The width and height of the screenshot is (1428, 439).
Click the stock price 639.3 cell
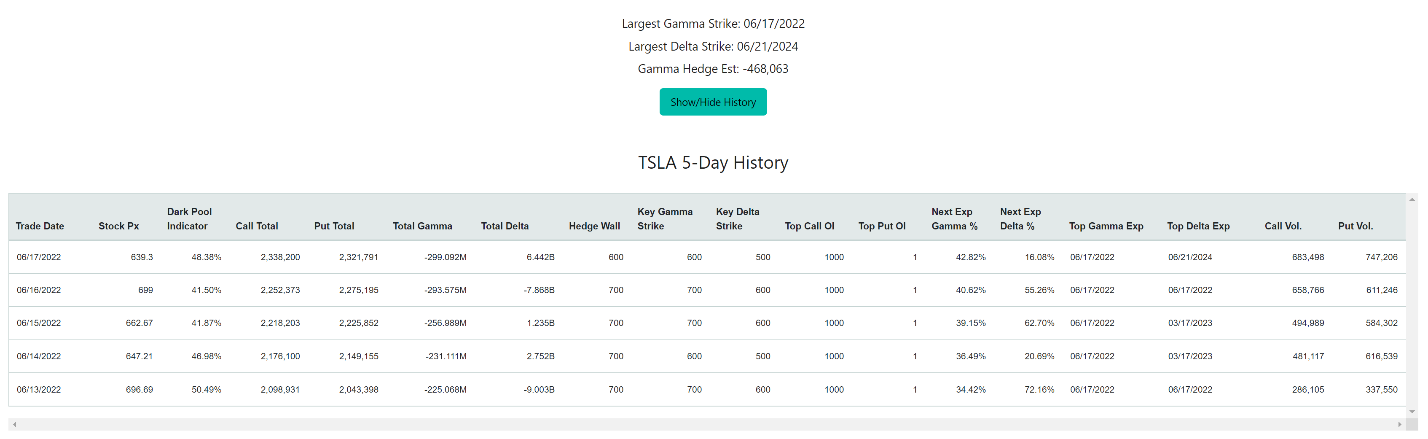141,257
